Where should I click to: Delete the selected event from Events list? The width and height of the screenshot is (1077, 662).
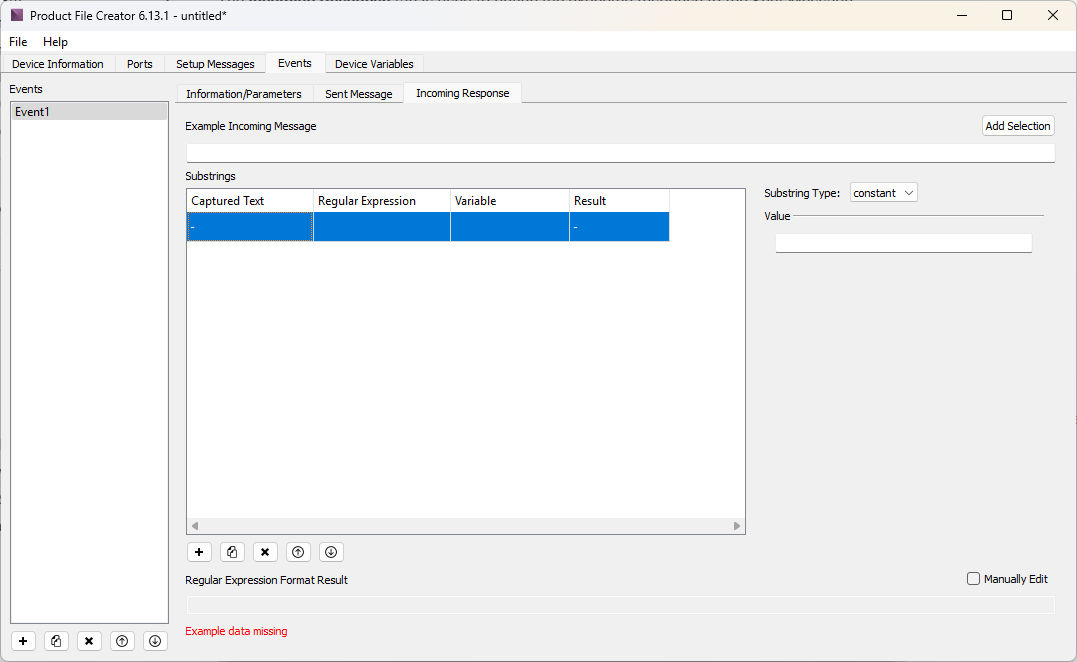(x=89, y=641)
